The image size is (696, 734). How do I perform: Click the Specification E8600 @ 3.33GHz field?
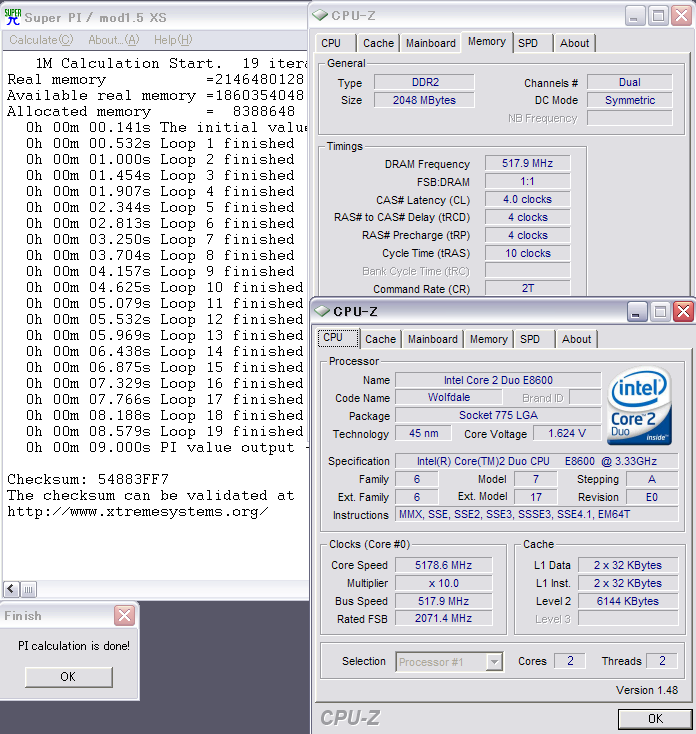coord(536,461)
